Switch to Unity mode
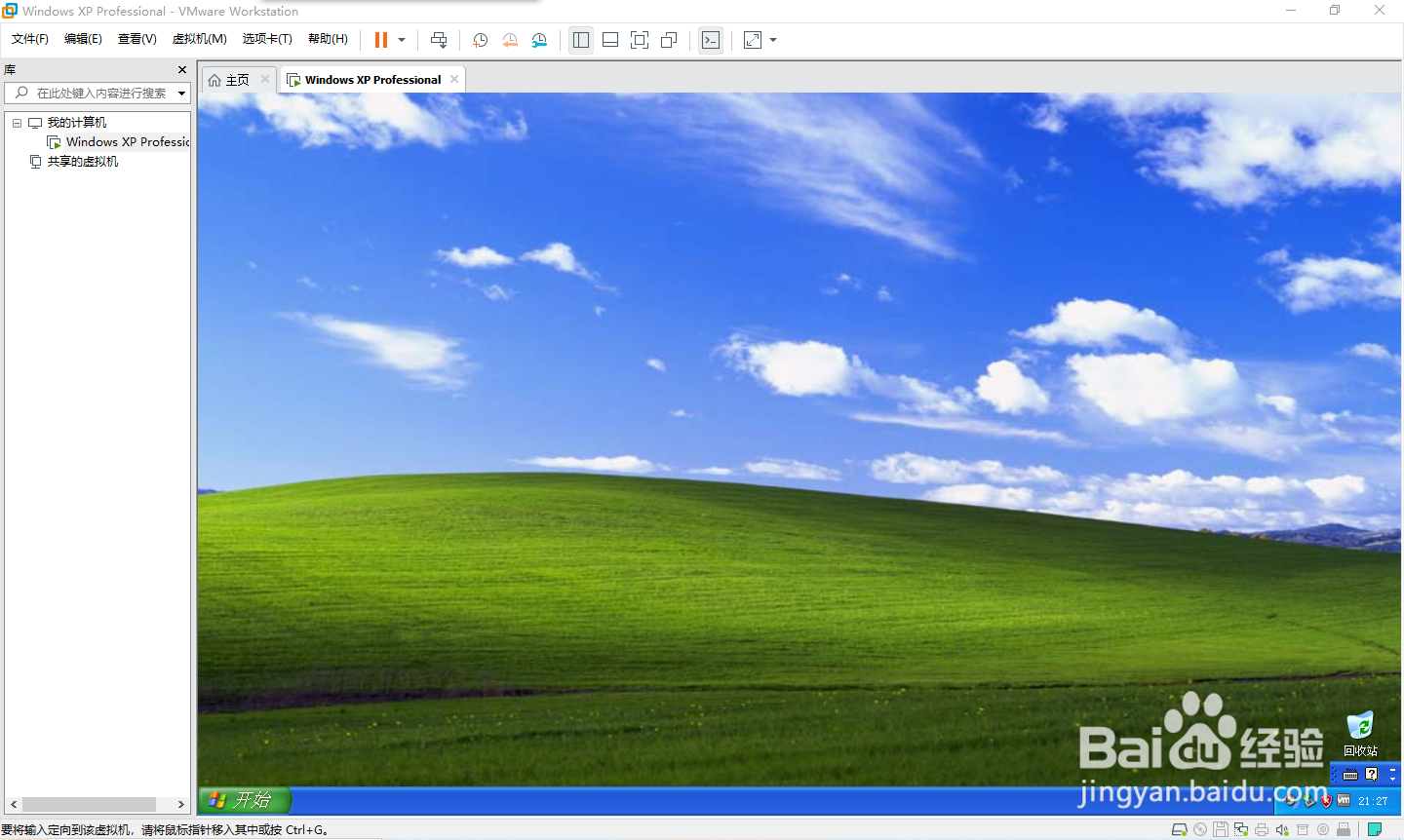1404x840 pixels. (x=669, y=40)
